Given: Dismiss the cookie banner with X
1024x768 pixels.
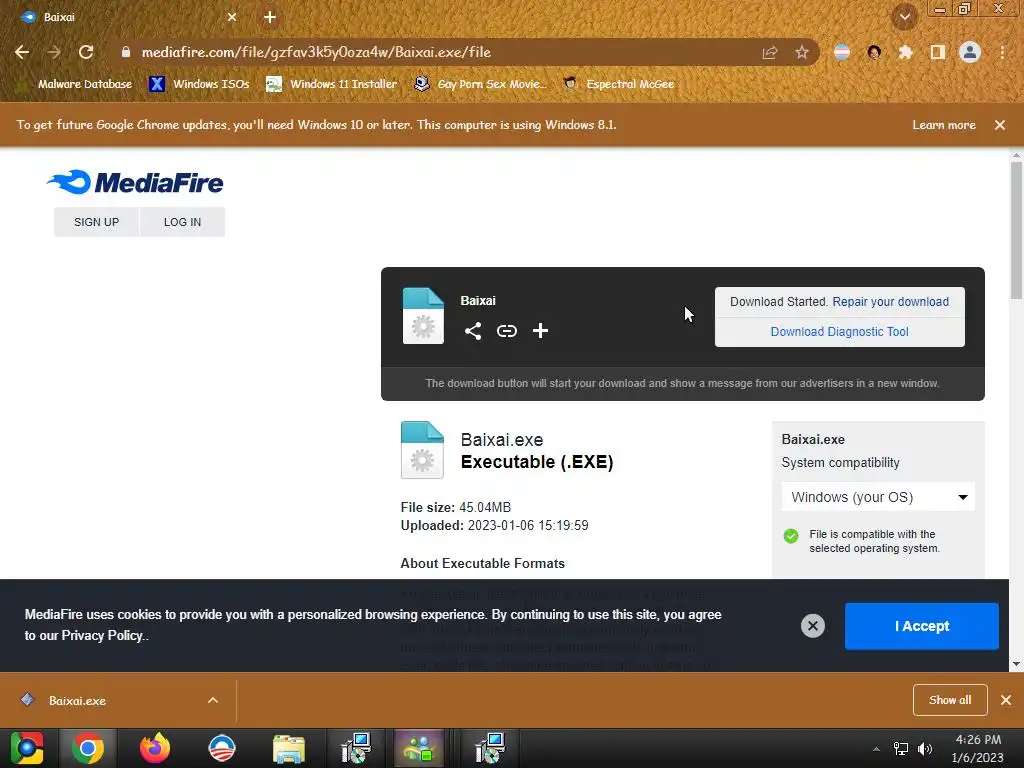Looking at the screenshot, I should pos(813,626).
